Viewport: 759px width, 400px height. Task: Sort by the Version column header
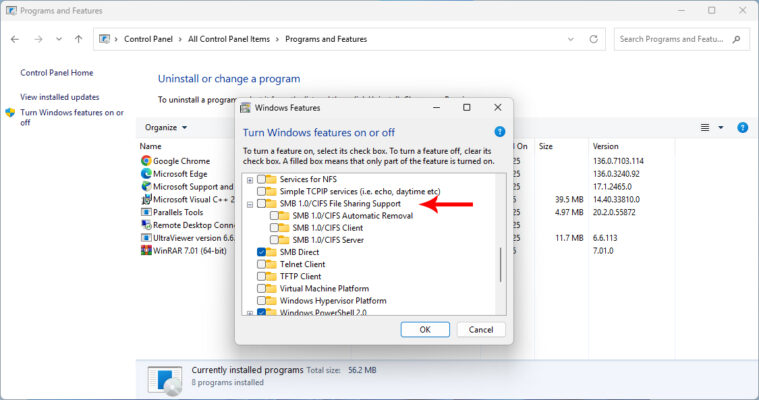pos(606,146)
